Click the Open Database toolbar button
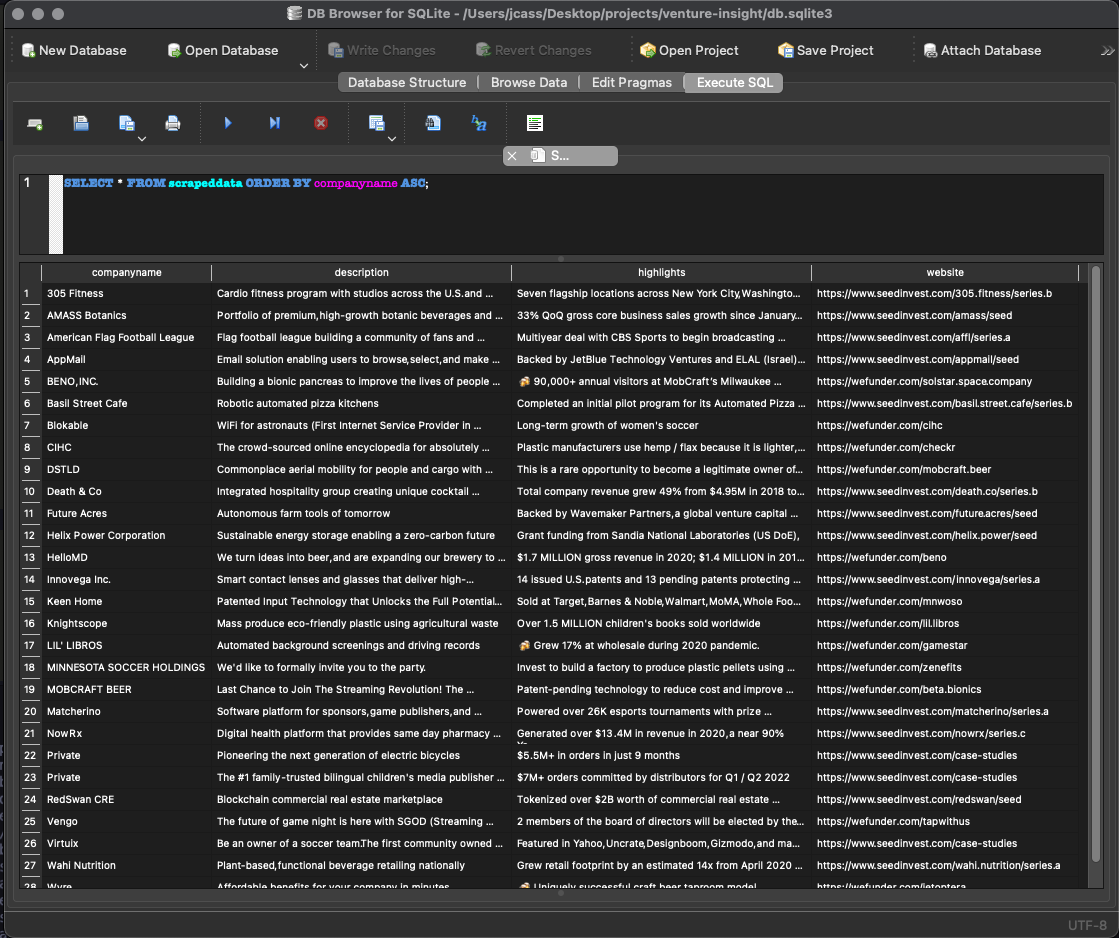Image resolution: width=1119 pixels, height=938 pixels. (x=223, y=51)
